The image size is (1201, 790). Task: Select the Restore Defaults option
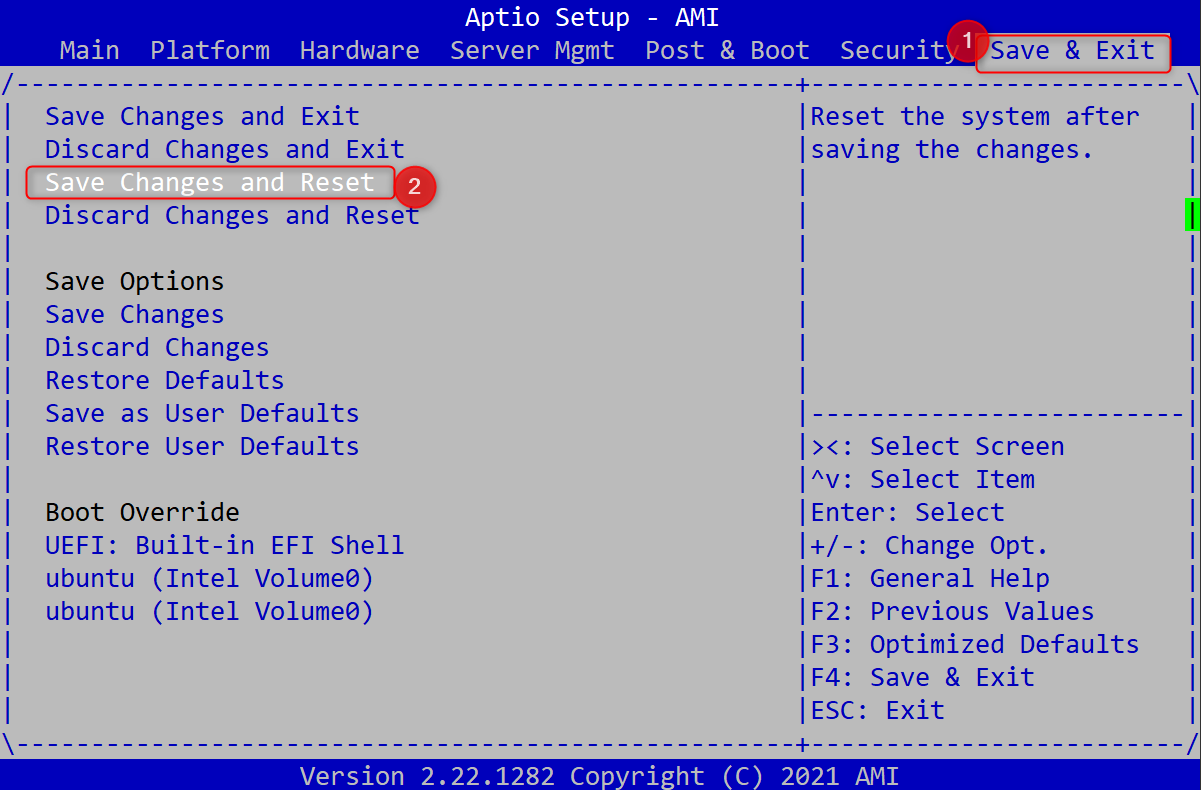point(165,381)
